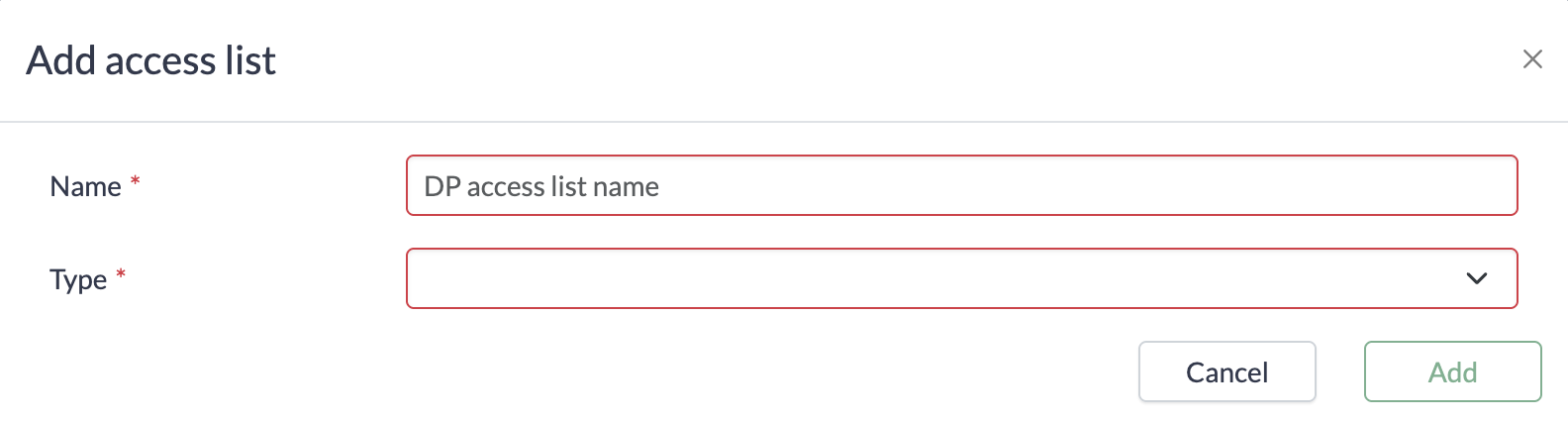Click the Type dropdown chevron arrow
This screenshot has width=1568, height=422.
[x=1476, y=278]
